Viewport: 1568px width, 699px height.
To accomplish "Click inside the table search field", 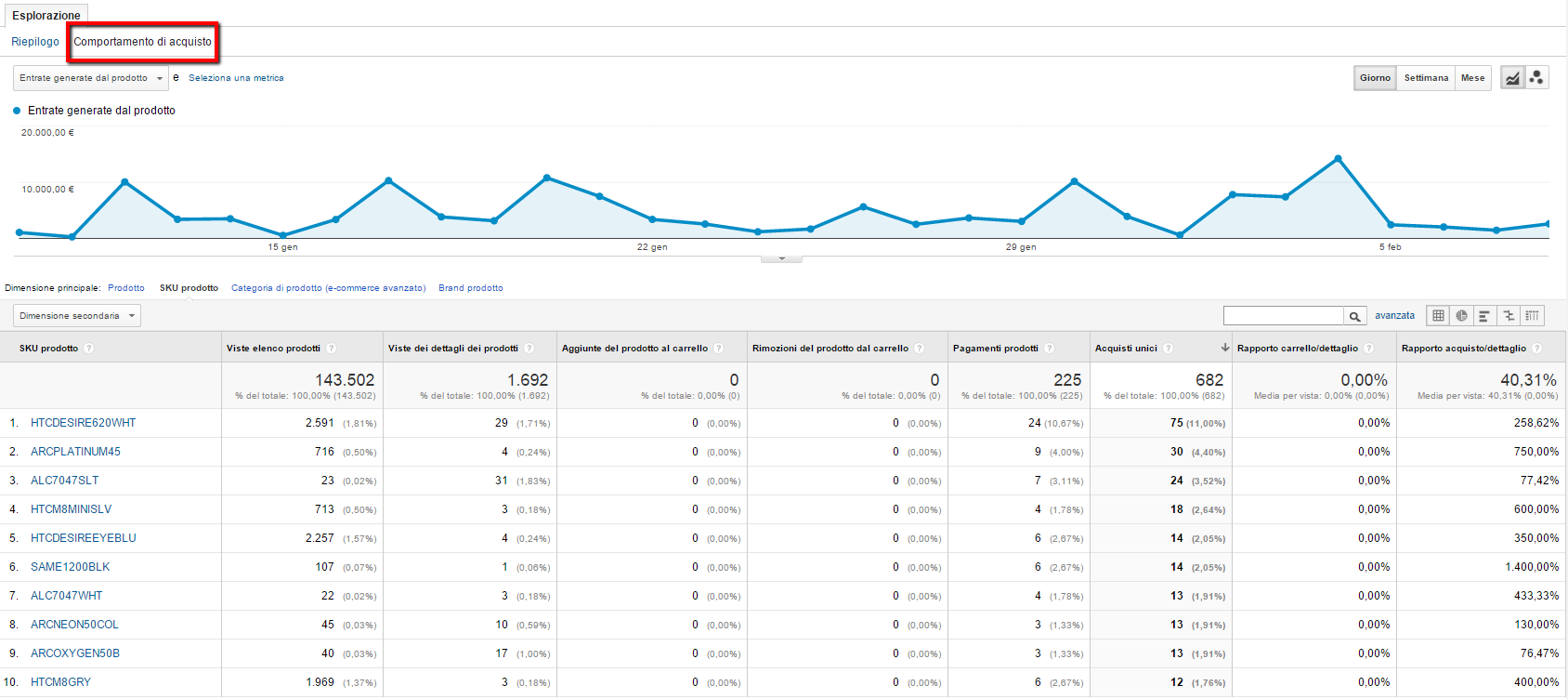I will [1284, 316].
